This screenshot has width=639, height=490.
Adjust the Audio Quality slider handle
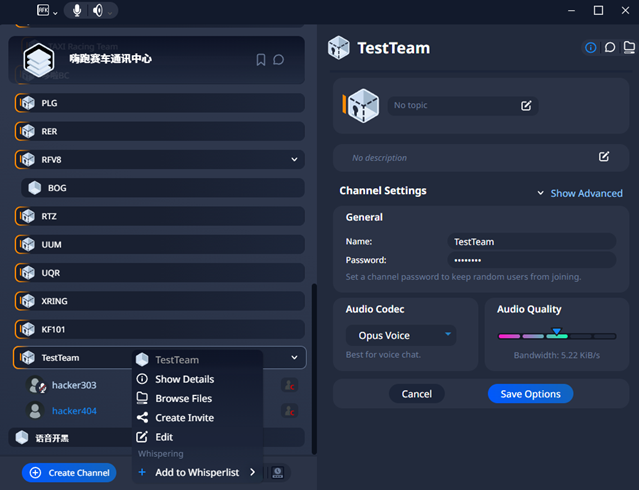tap(557, 332)
